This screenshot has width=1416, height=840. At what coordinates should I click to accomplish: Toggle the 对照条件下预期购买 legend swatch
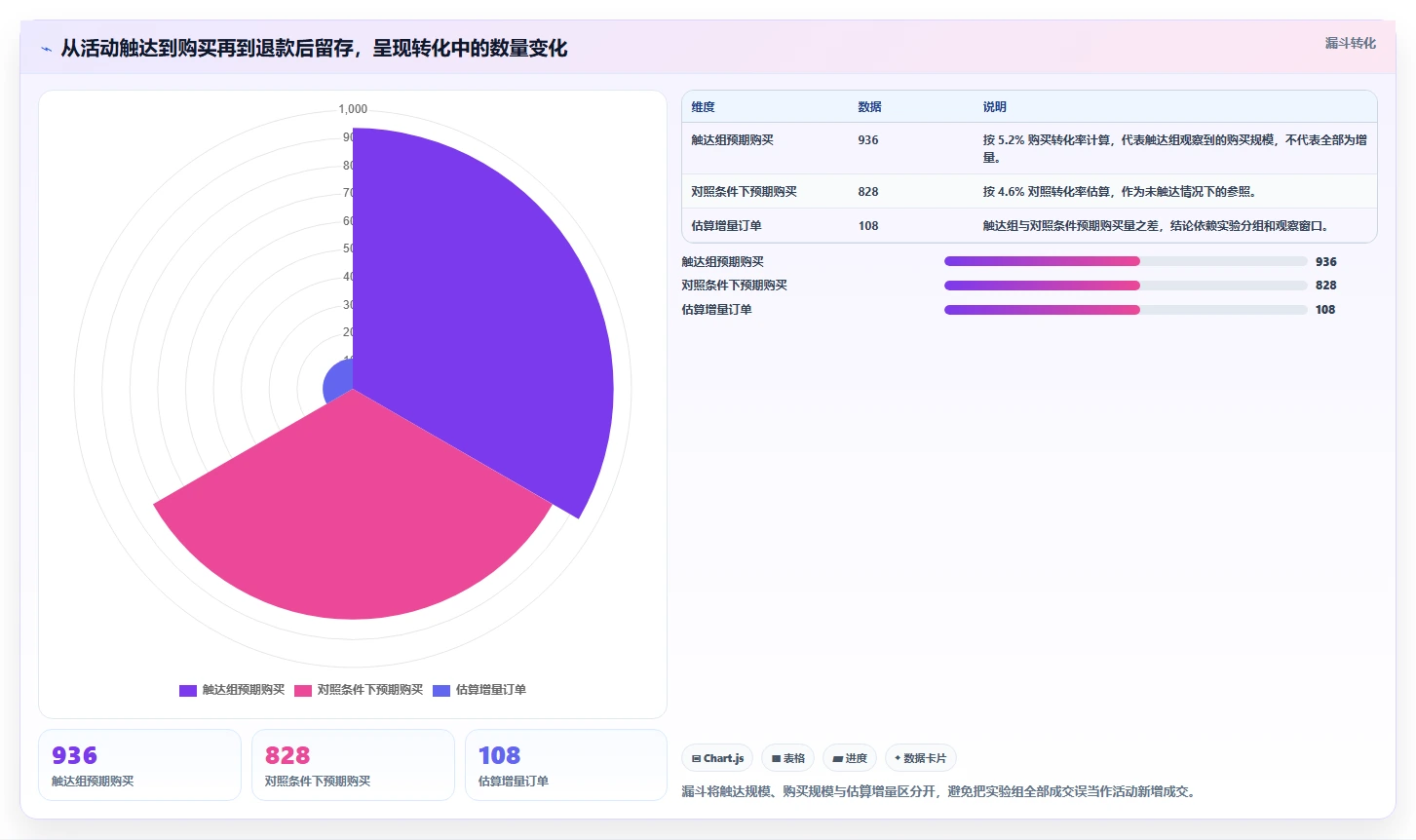click(303, 690)
